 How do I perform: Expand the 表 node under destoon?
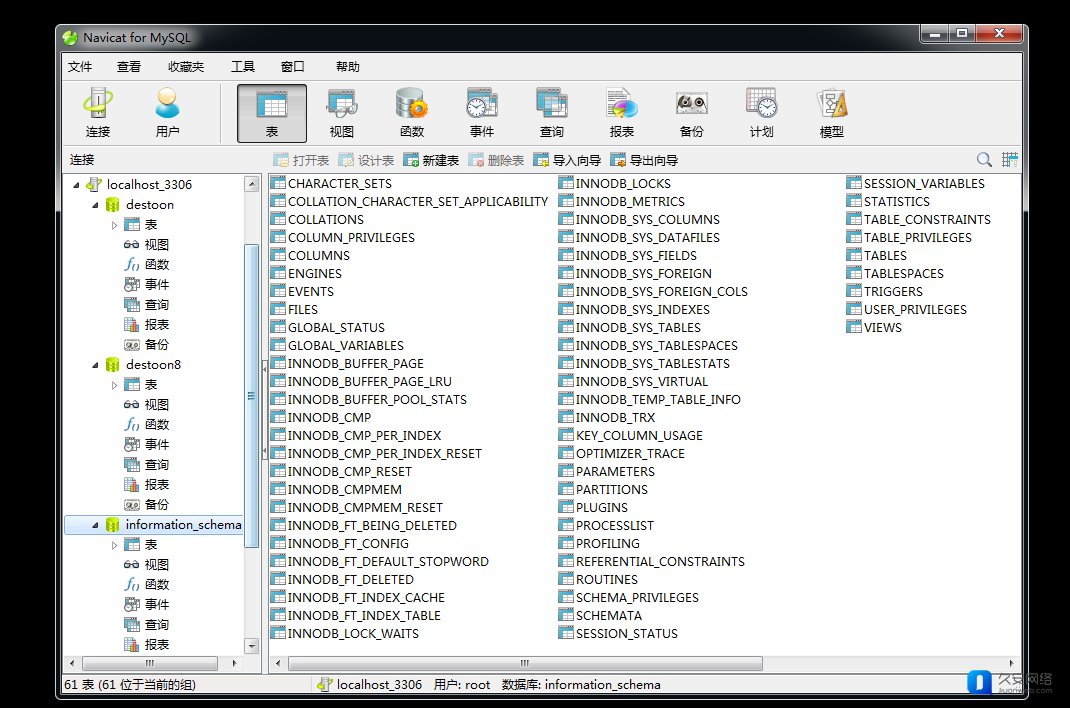pyautogui.click(x=115, y=225)
